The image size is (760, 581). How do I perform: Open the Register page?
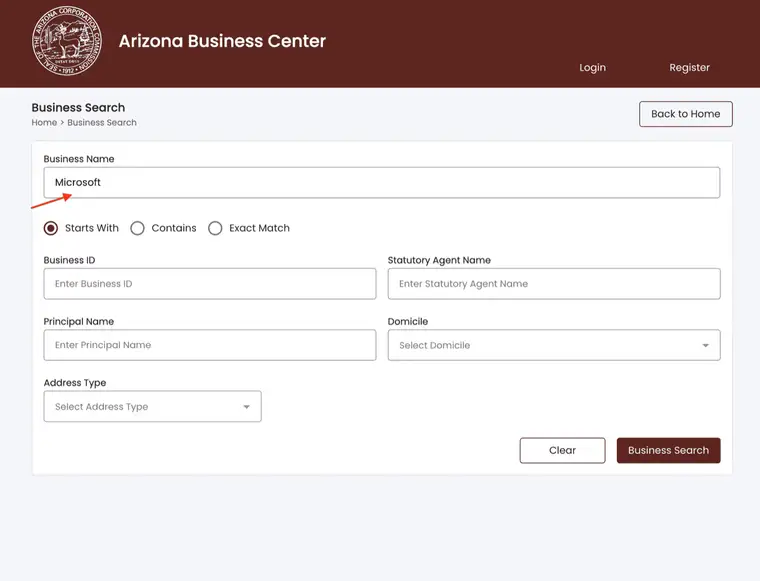coord(689,68)
